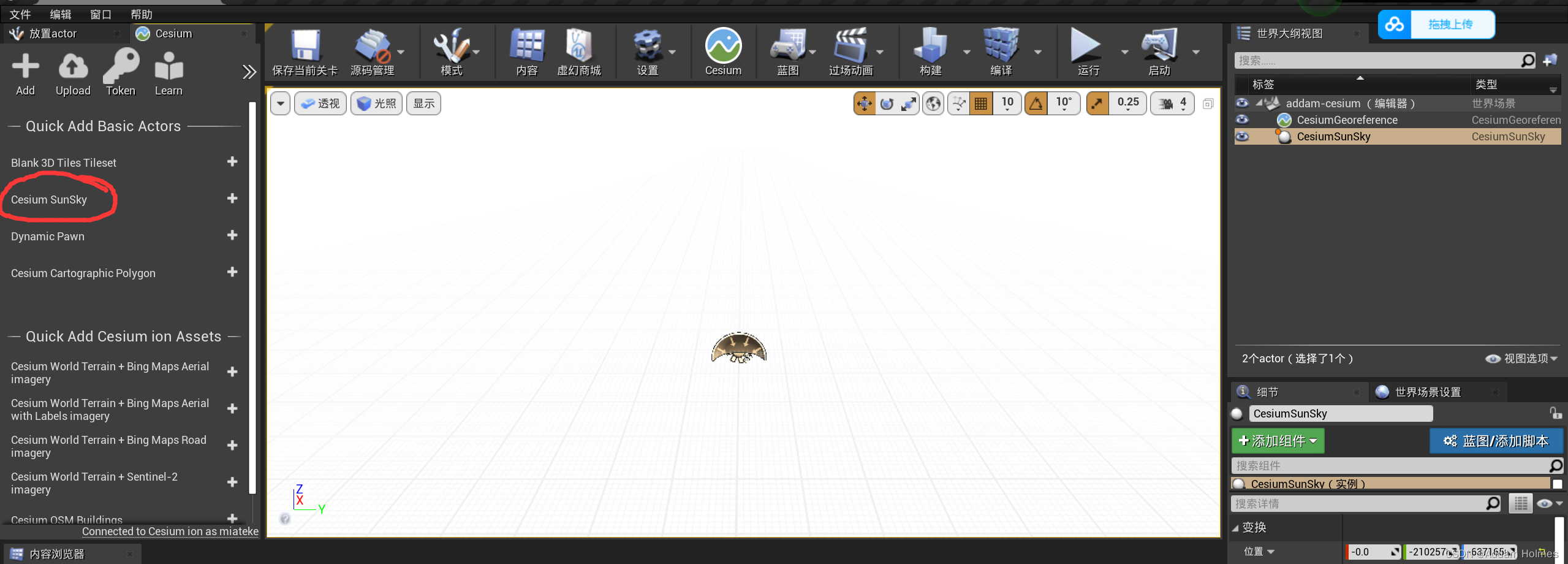Hide the addam-cesium world row

click(1242, 103)
